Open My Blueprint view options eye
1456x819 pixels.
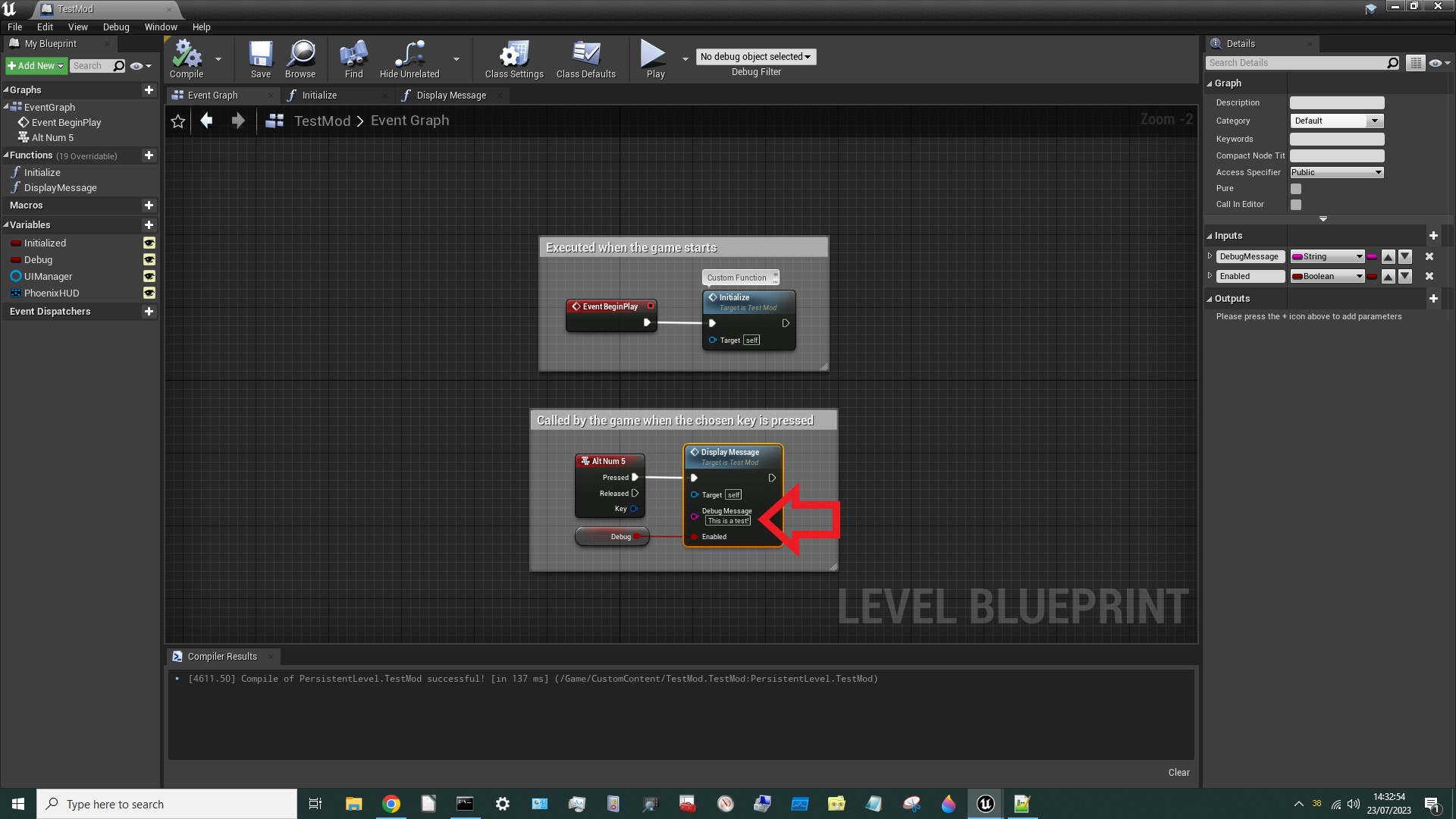click(140, 66)
